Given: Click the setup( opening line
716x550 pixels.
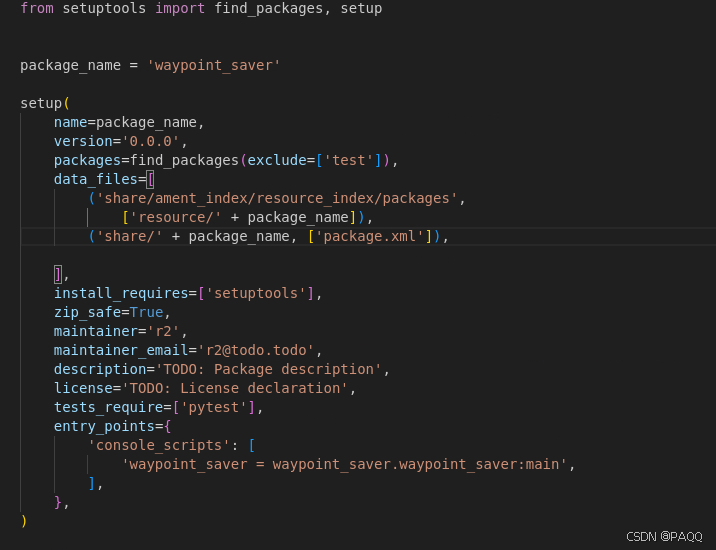Looking at the screenshot, I should [45, 103].
